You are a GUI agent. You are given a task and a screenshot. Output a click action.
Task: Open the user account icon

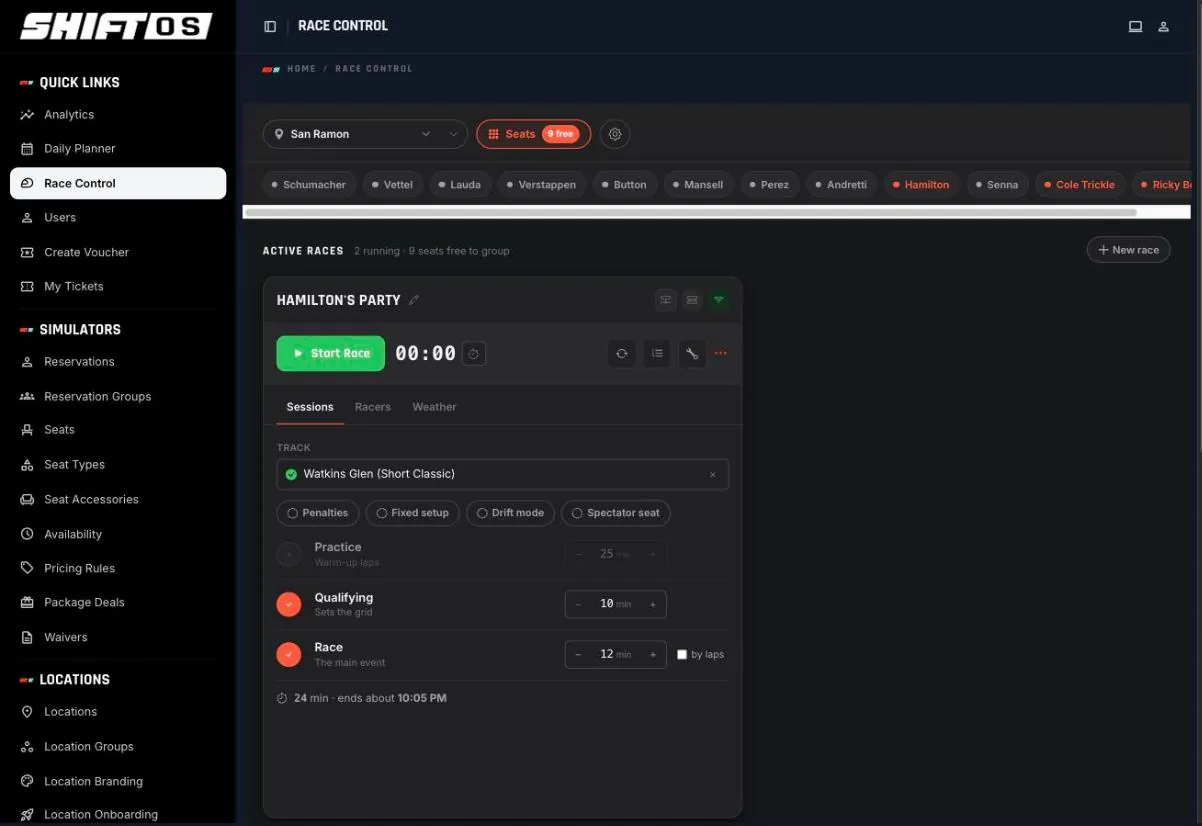click(1164, 27)
